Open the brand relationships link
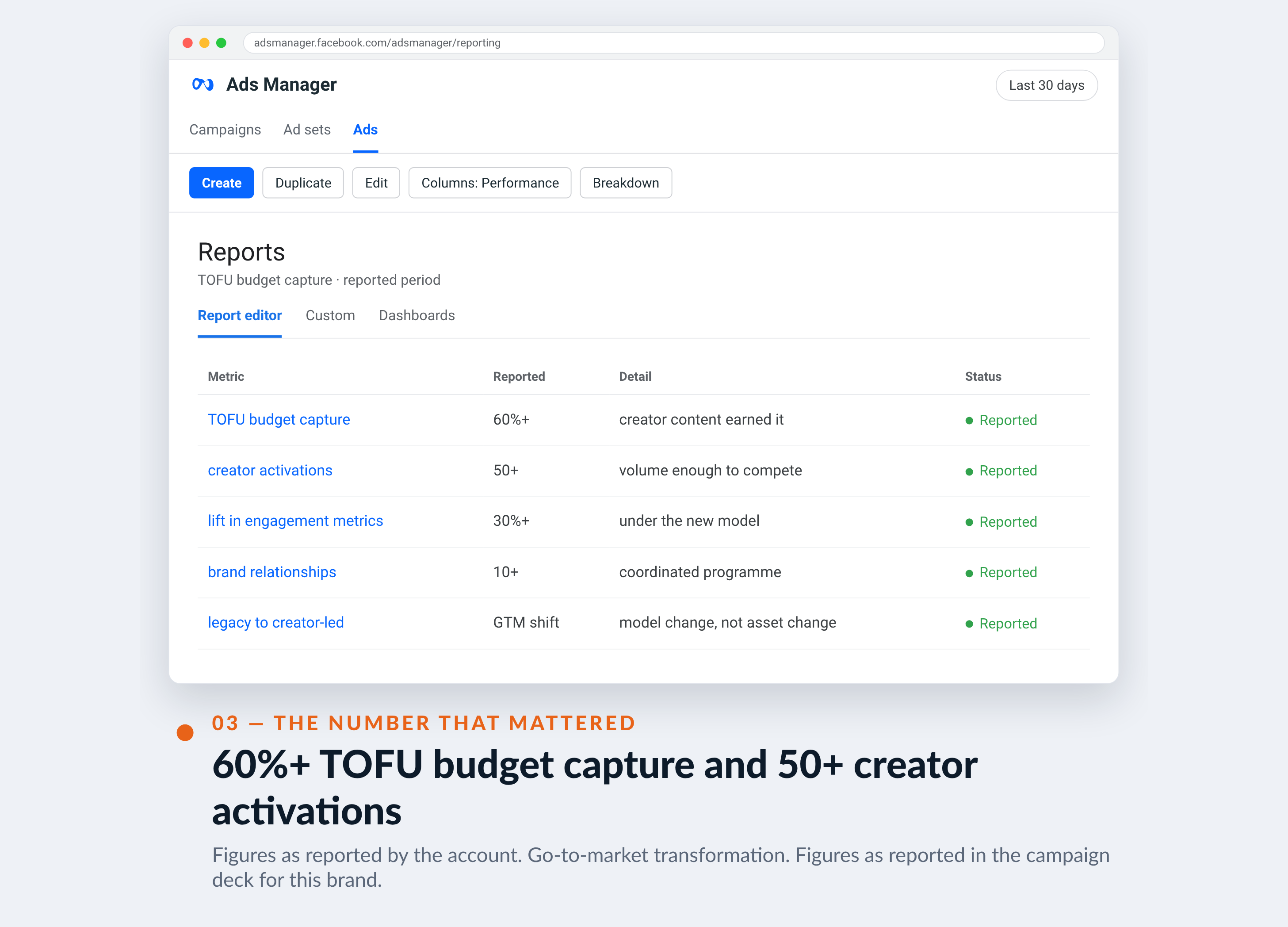The width and height of the screenshot is (1288, 927). 272,572
